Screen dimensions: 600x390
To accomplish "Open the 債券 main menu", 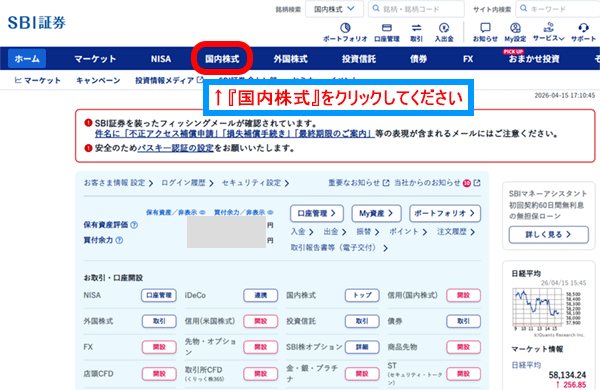I will [x=418, y=59].
